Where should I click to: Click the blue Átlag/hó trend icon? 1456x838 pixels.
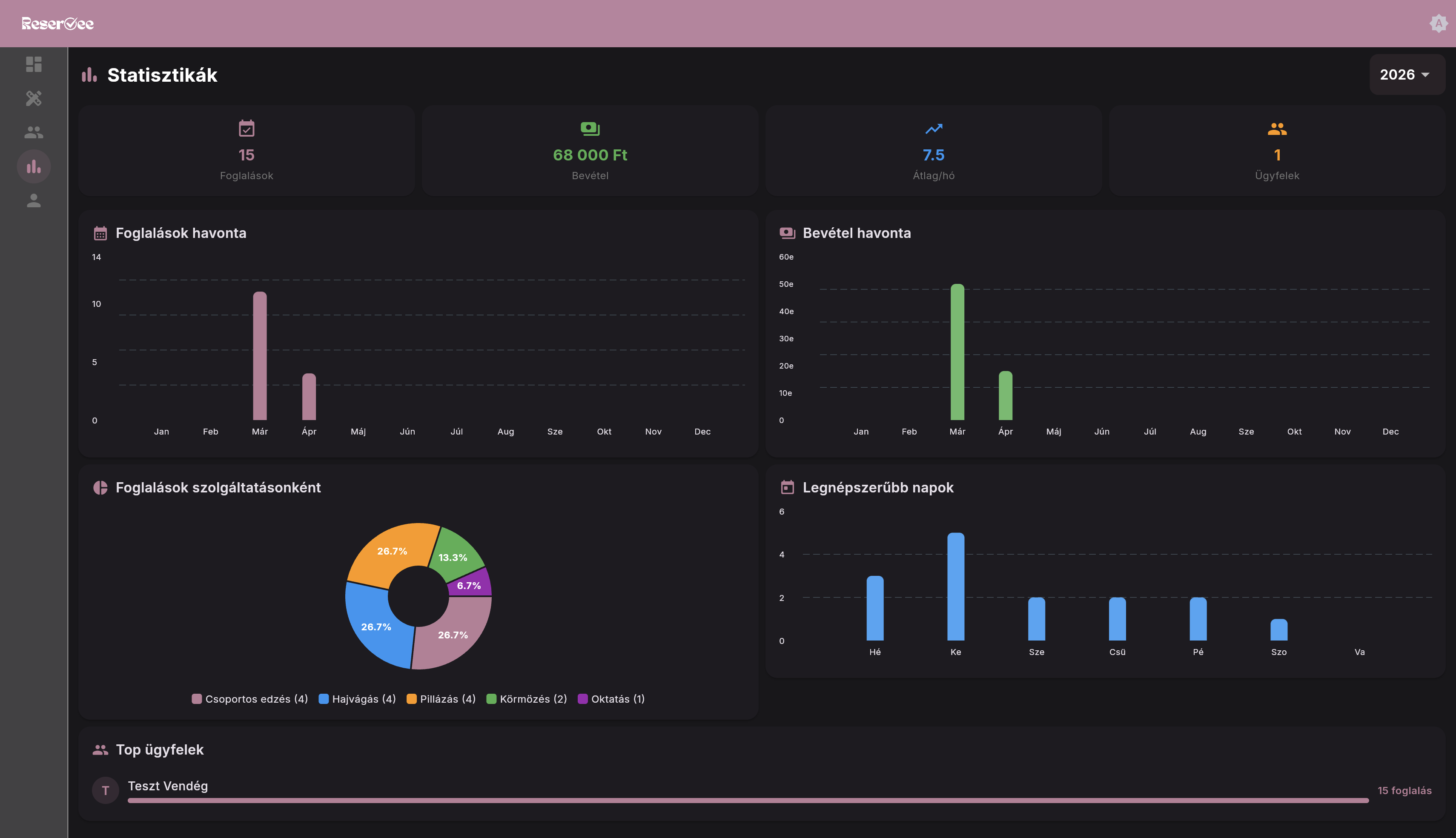(x=933, y=129)
